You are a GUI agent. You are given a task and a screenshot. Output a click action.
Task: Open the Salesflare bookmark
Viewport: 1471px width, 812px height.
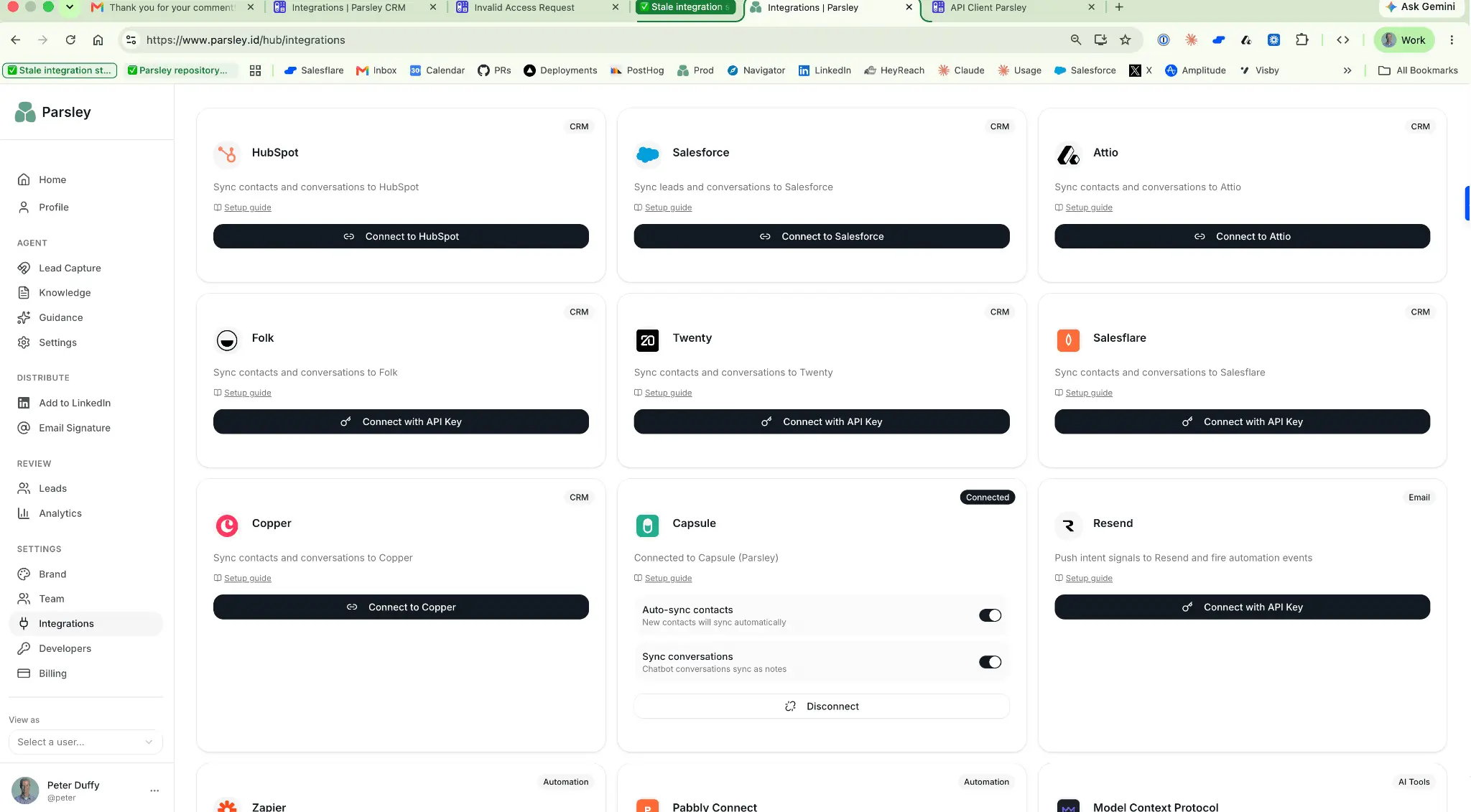[314, 70]
